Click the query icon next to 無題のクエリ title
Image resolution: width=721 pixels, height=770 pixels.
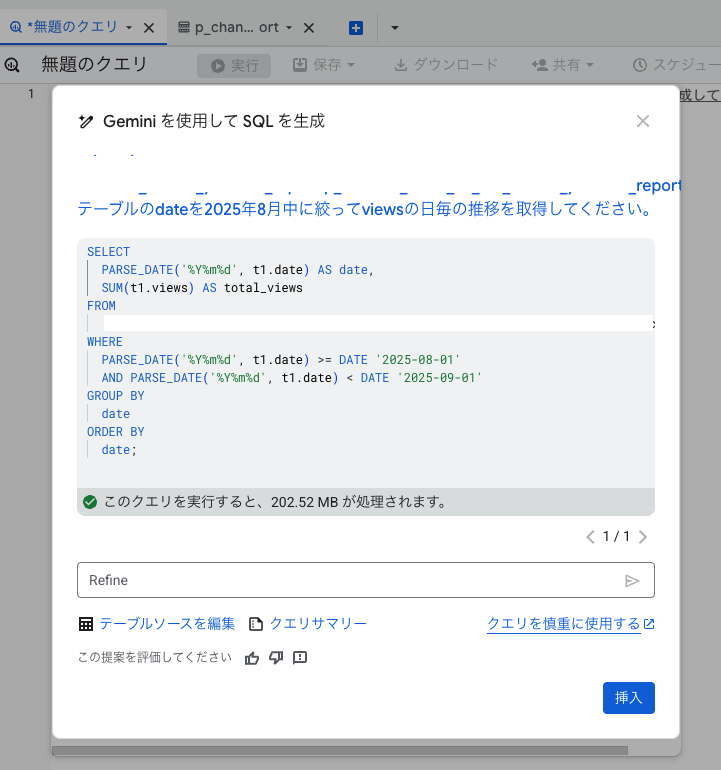(12, 65)
